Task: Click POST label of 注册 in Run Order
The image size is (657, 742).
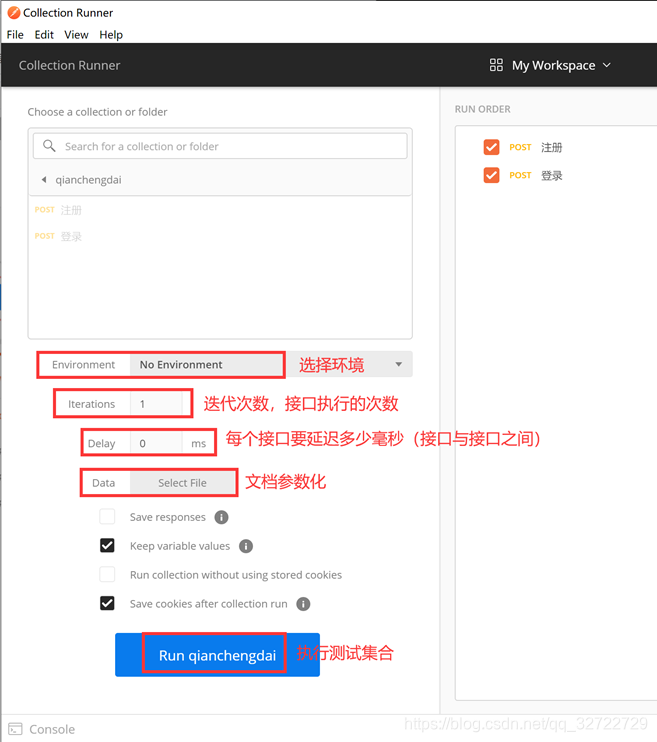Action: 520,147
